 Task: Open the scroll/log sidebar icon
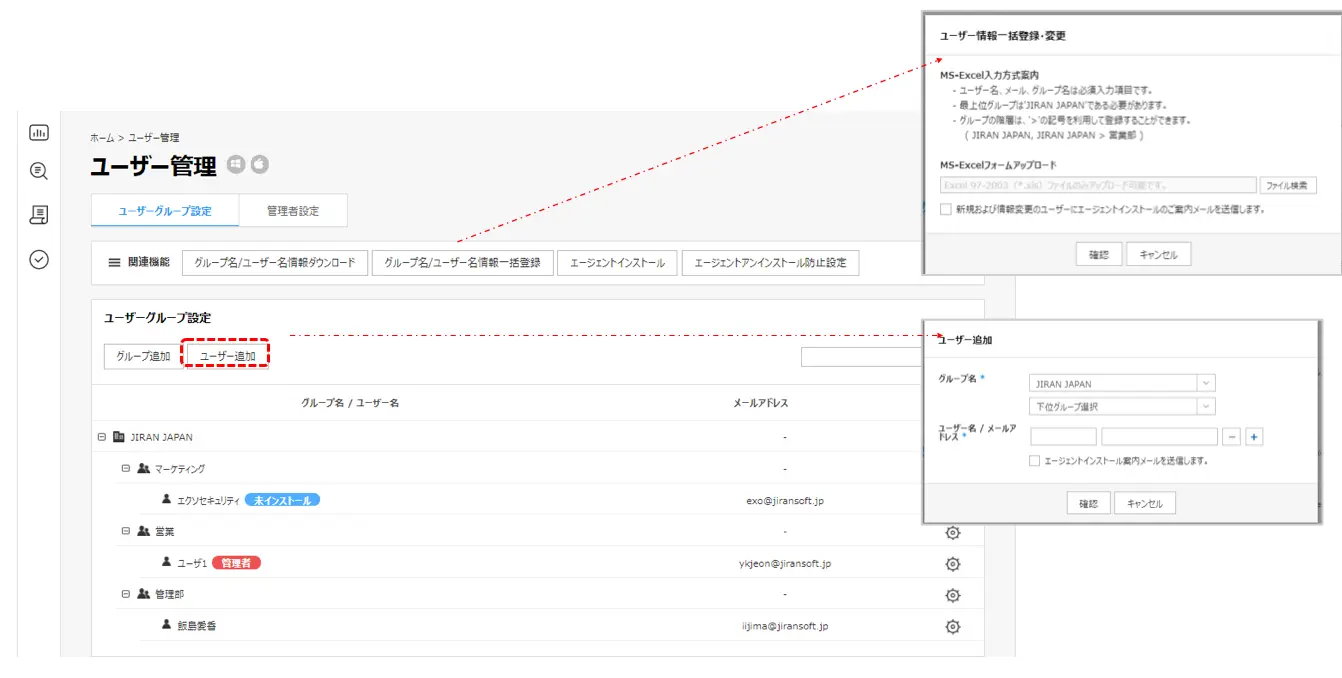[x=39, y=214]
